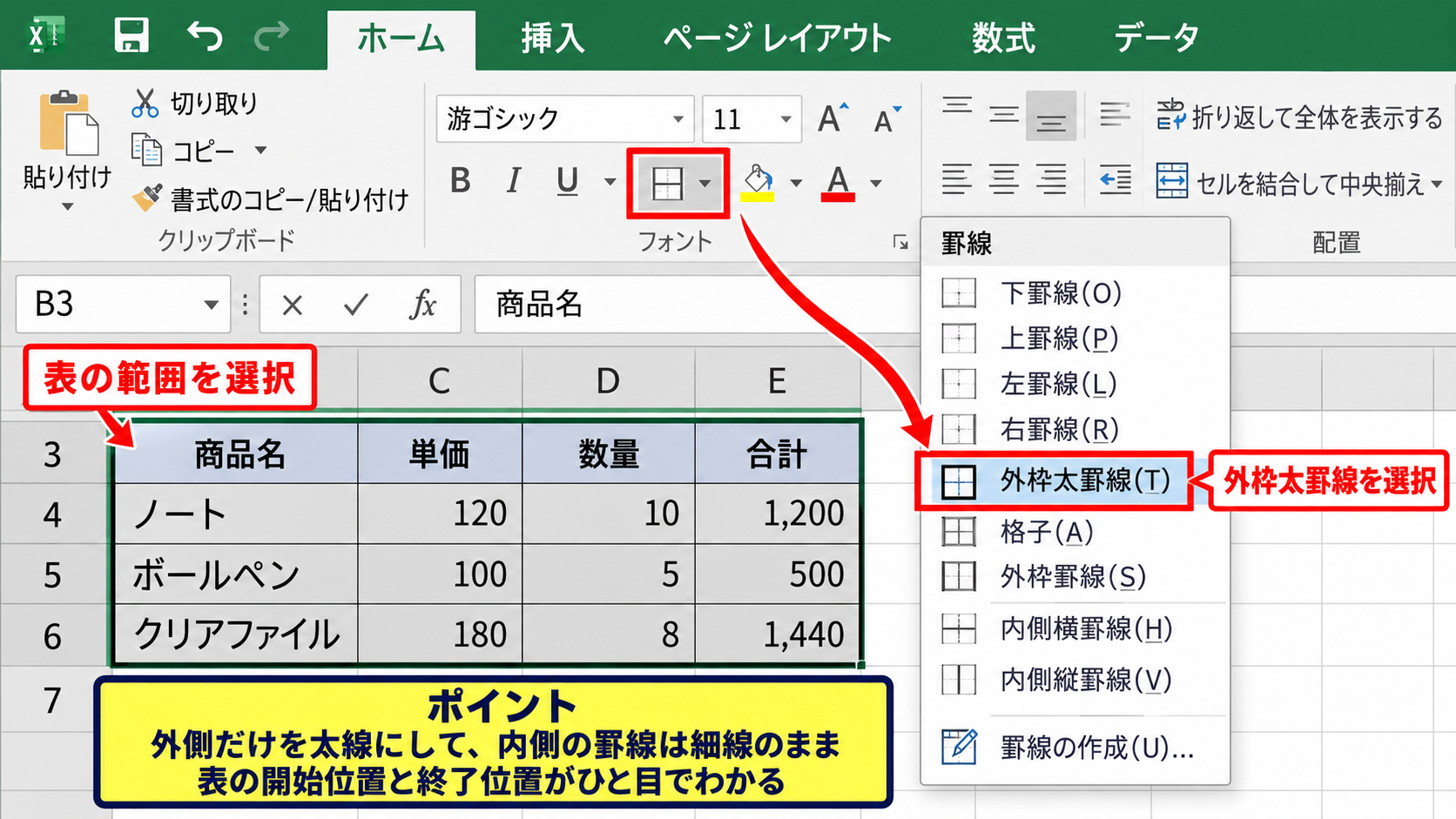Image resolution: width=1456 pixels, height=819 pixels.
Task: Increase font size with the large A icon
Action: [x=832, y=117]
